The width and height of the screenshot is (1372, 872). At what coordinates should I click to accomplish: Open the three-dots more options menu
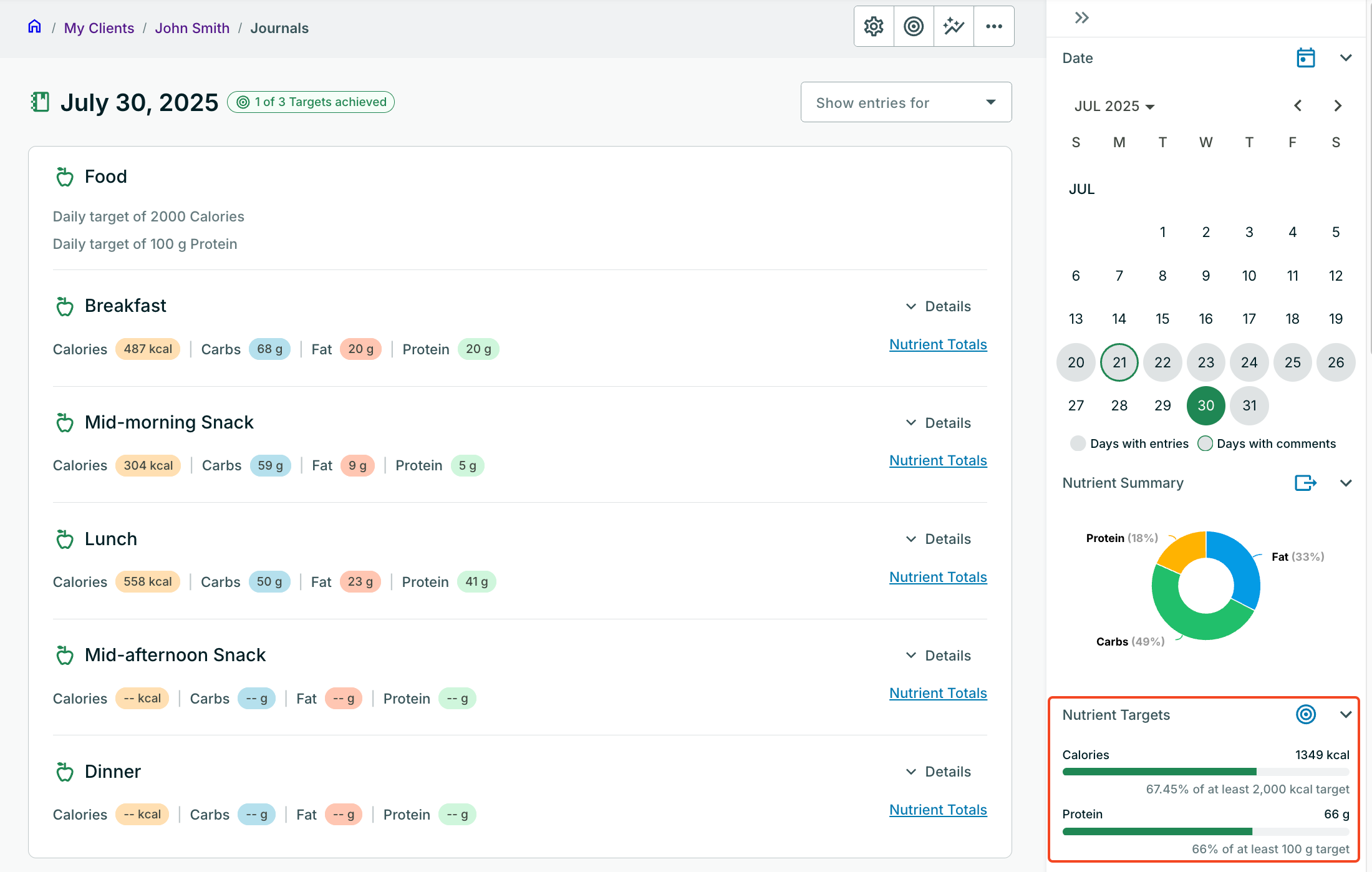[x=994, y=26]
